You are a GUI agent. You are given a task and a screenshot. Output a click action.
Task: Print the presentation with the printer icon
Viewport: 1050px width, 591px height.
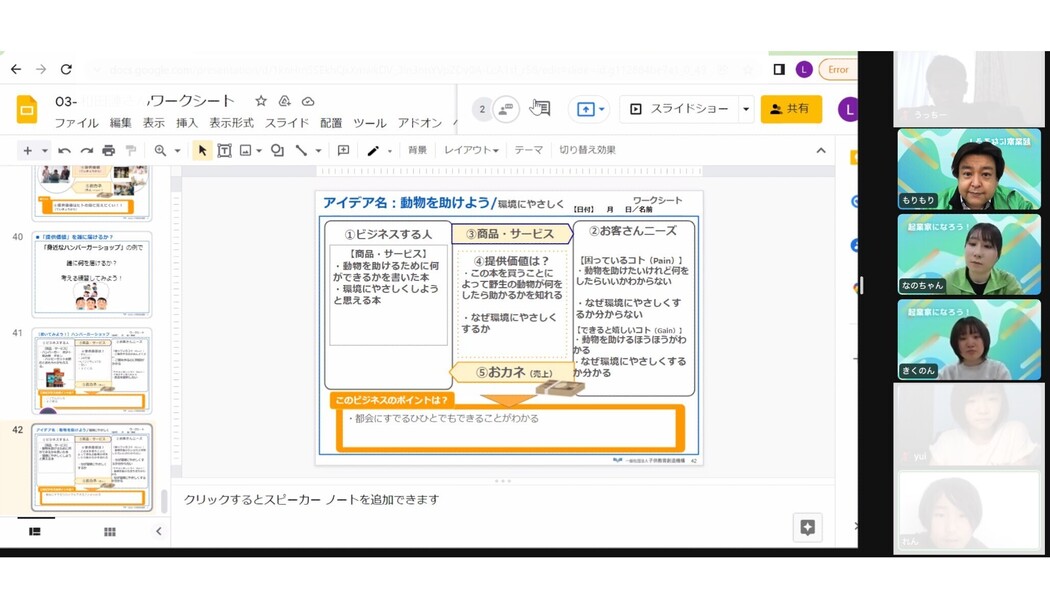pos(108,151)
